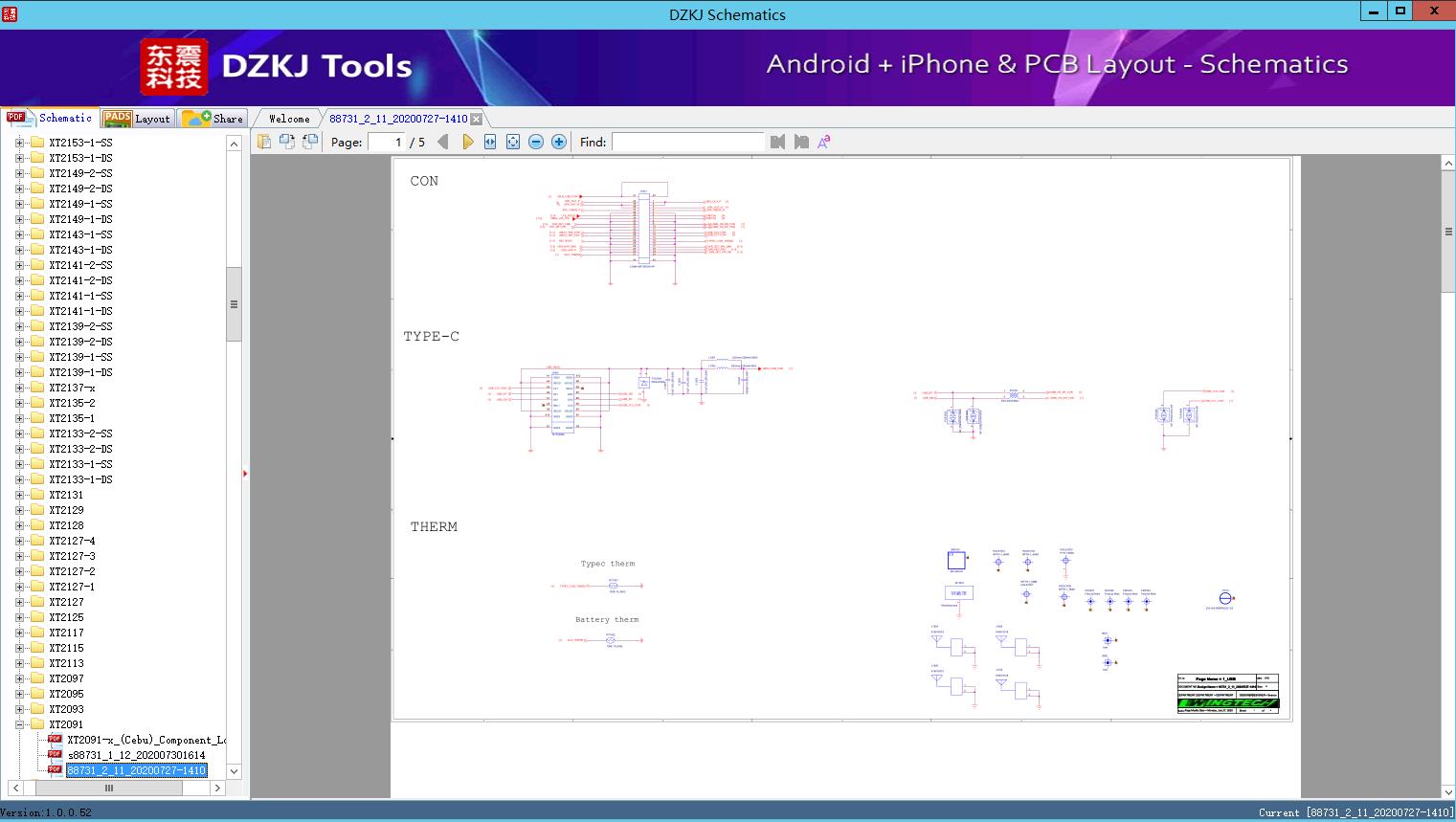Click XT2127-1 folder icon
This screenshot has height=822, width=1456.
(37, 587)
